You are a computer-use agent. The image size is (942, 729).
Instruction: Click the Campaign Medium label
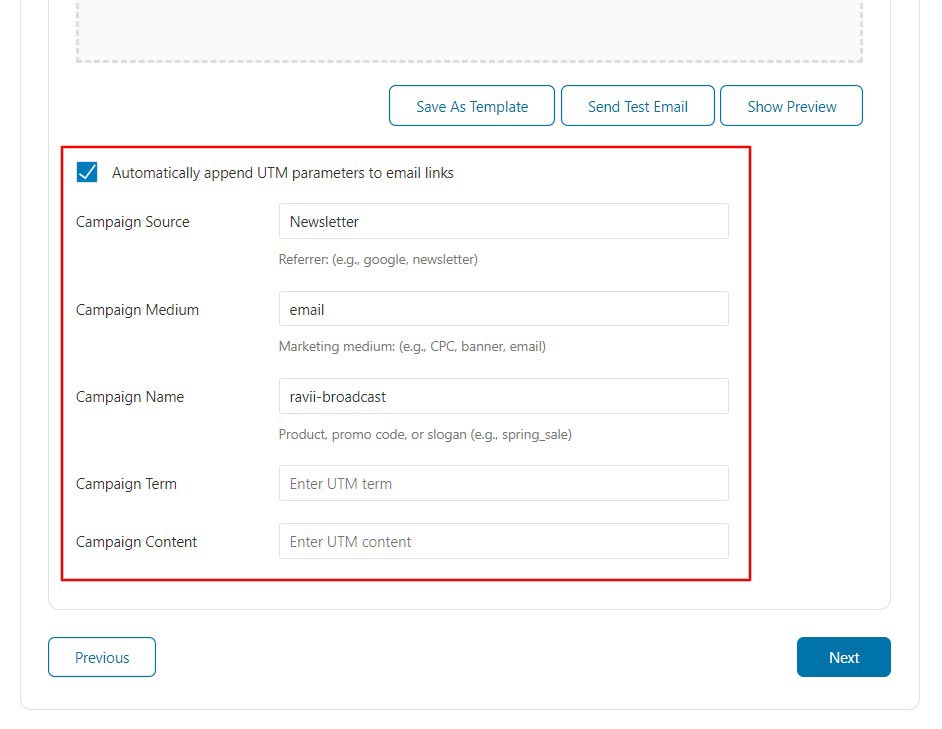coord(137,310)
